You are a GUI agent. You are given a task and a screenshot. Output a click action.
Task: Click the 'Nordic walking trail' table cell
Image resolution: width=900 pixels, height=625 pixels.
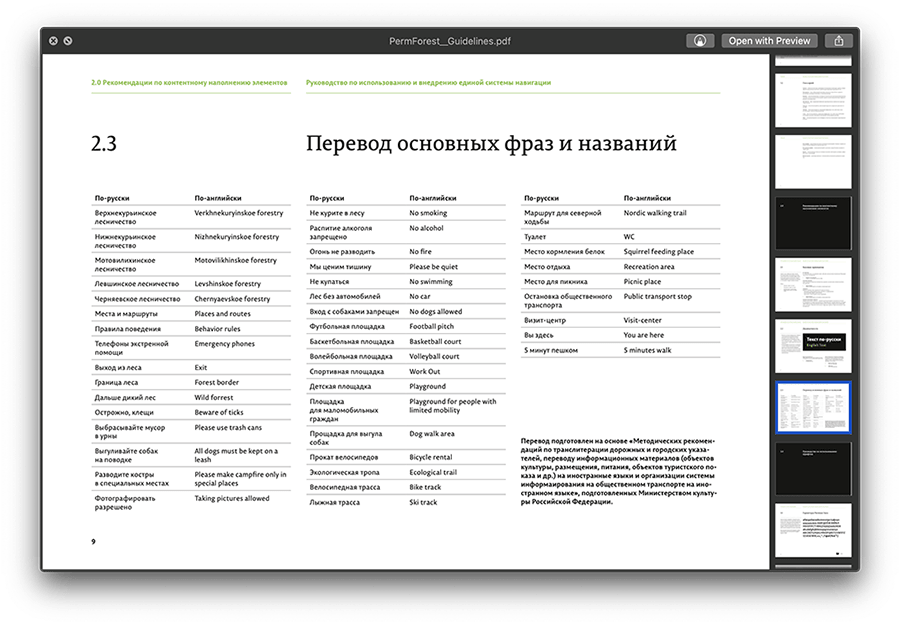655,213
